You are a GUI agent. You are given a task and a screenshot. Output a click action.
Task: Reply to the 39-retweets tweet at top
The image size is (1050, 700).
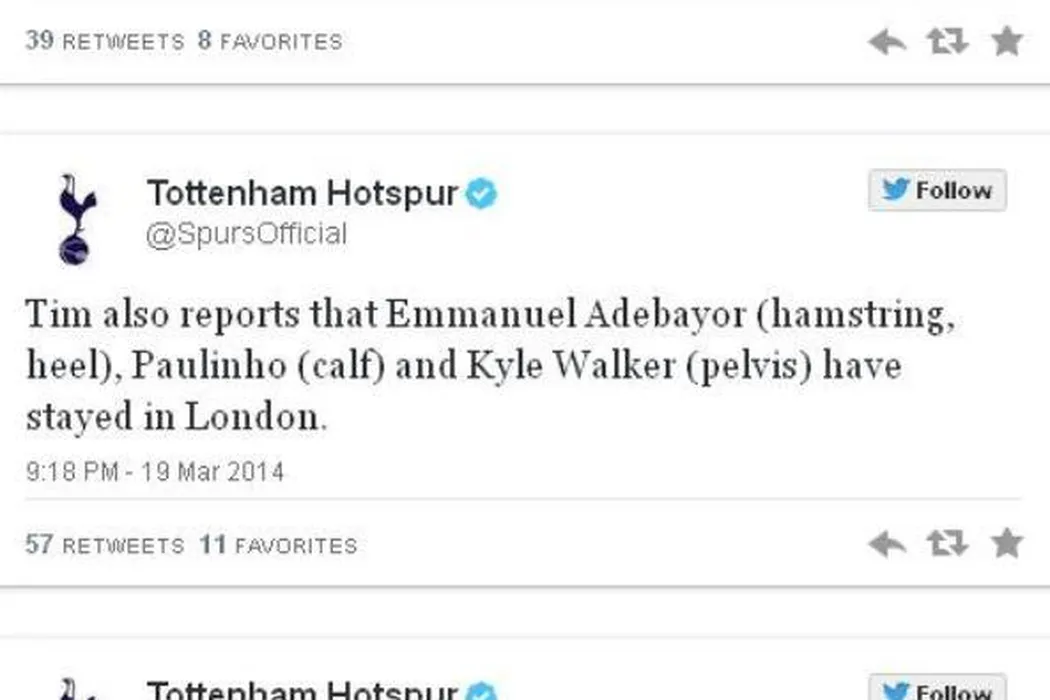pos(887,42)
